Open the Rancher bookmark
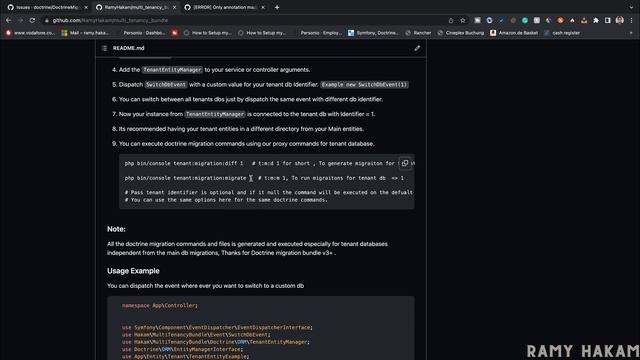640x360 pixels. point(418,33)
